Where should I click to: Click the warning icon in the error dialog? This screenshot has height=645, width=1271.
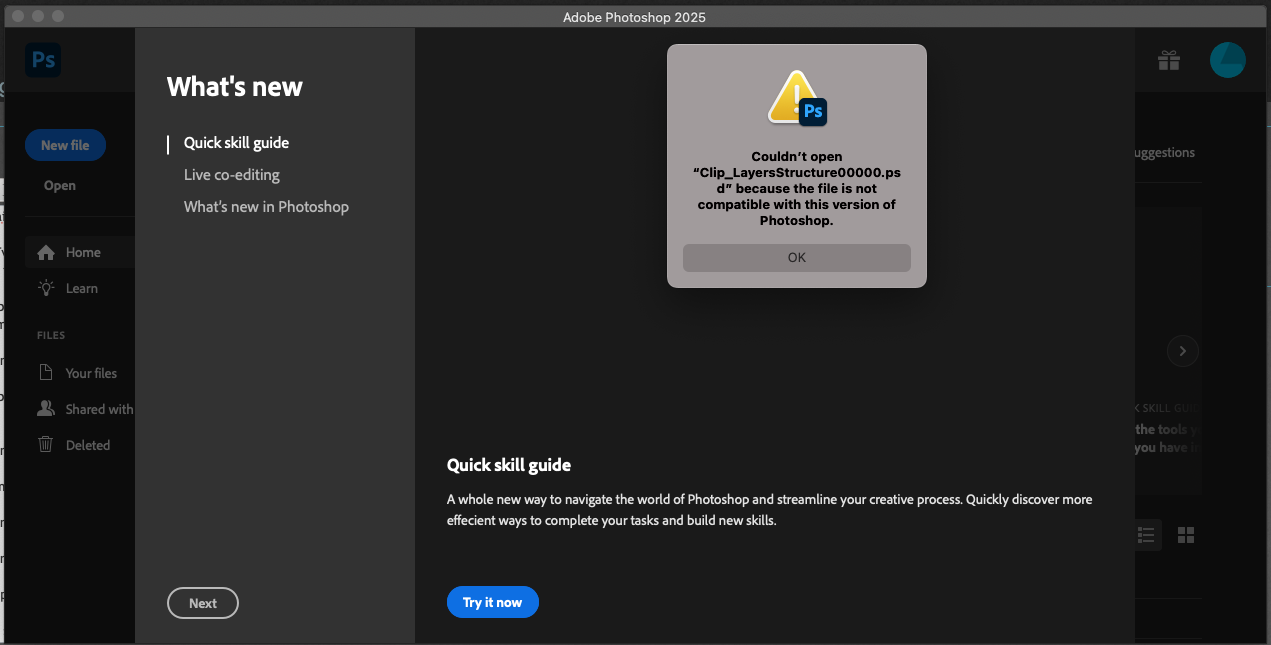(x=797, y=98)
